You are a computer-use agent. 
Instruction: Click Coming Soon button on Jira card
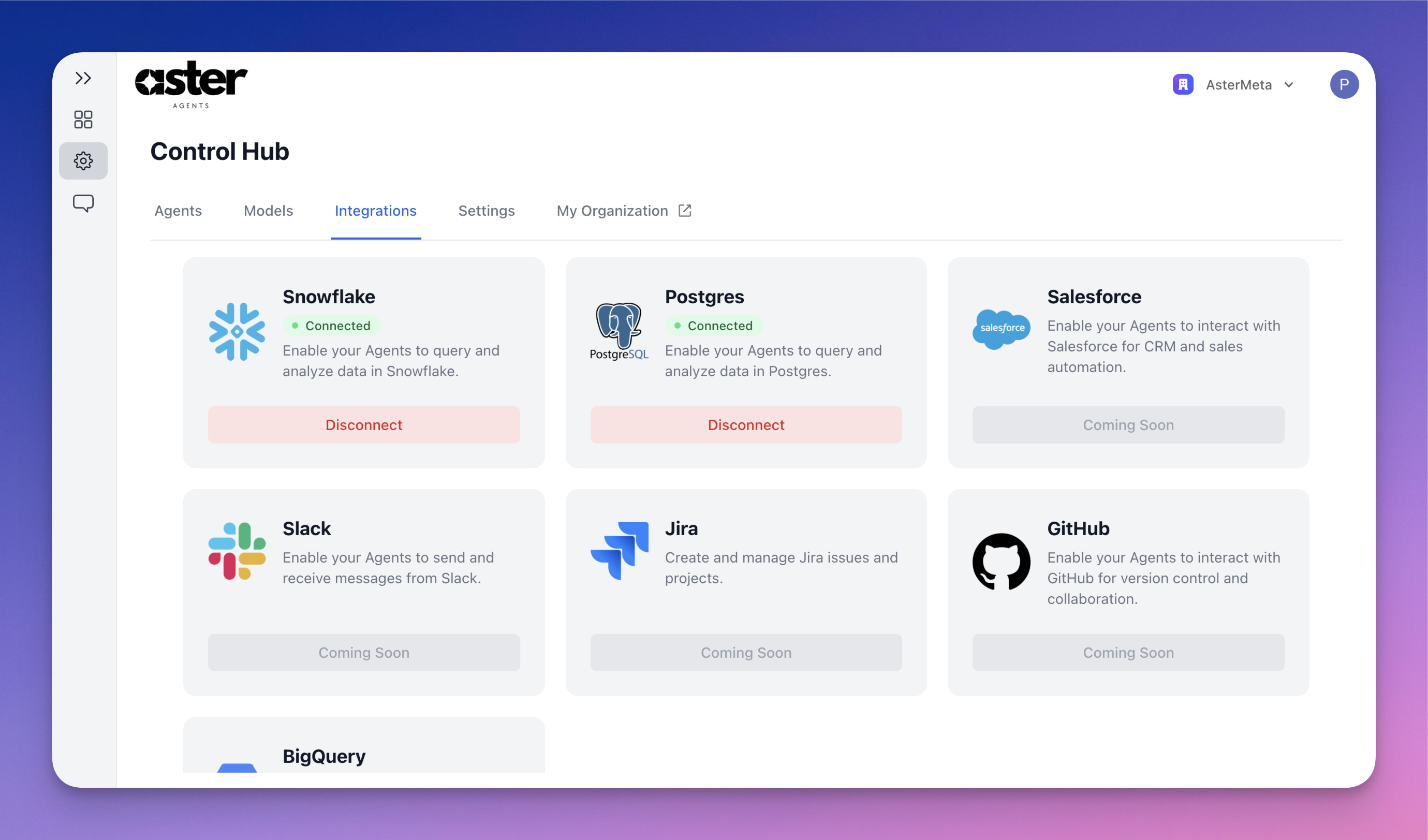click(746, 653)
